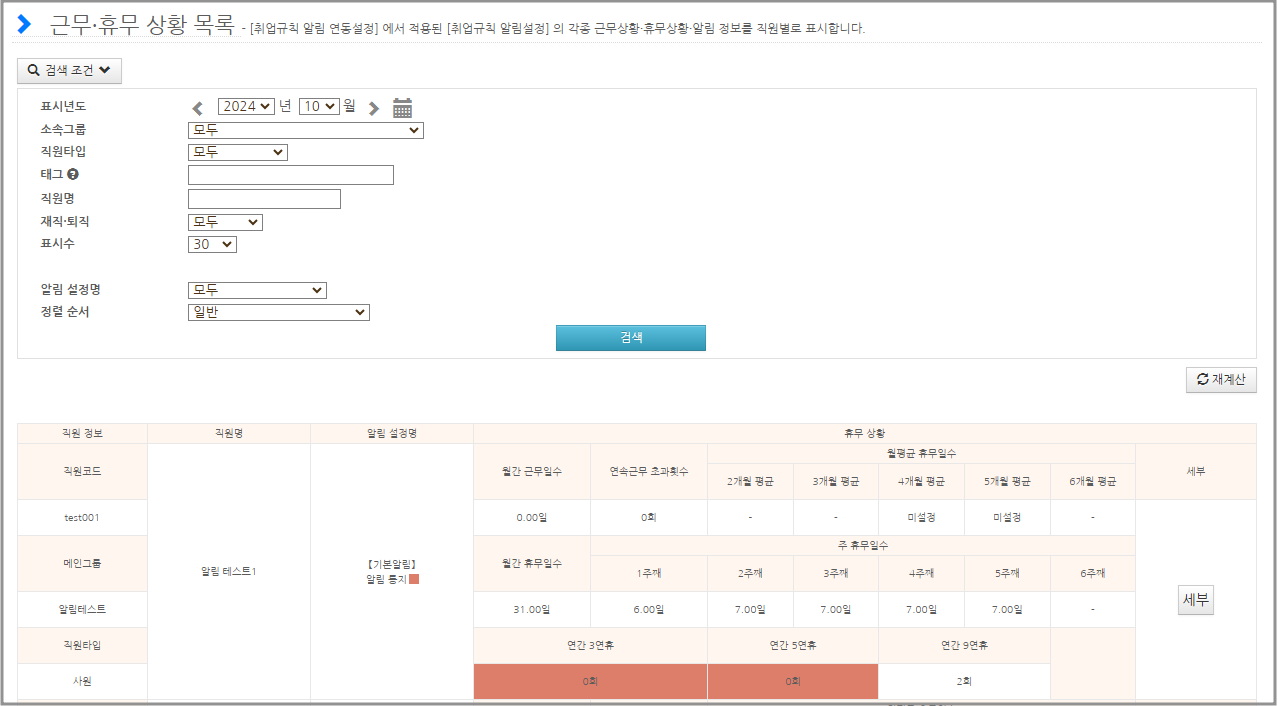Change the 표시수 dropdown set to 30

point(212,244)
